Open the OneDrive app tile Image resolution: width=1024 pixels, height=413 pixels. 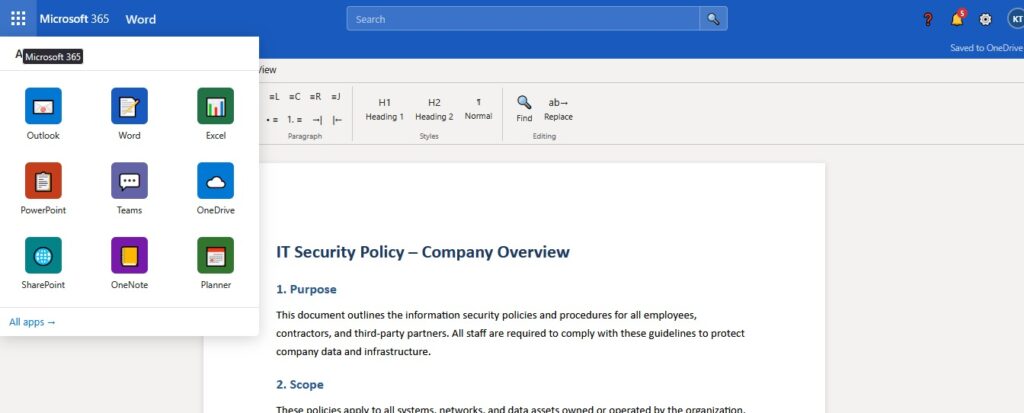[x=216, y=189]
